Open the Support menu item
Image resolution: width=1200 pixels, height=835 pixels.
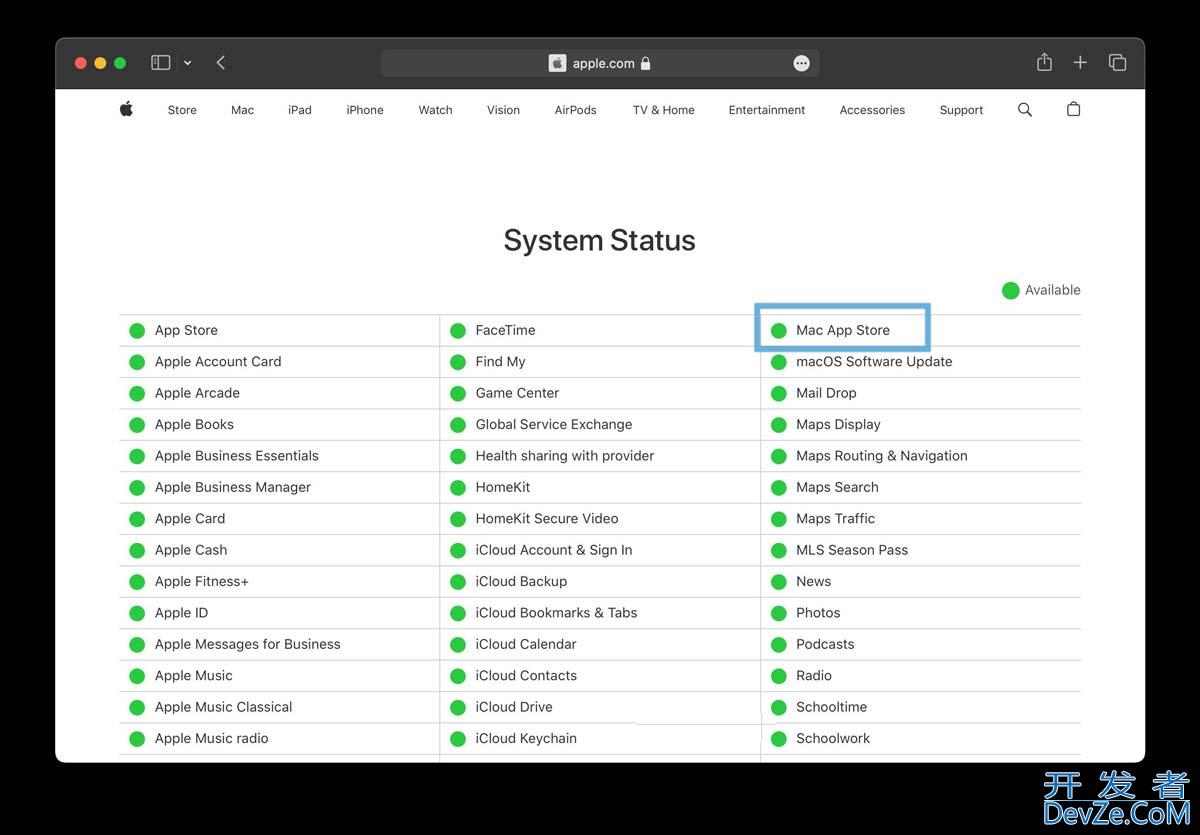pos(961,110)
